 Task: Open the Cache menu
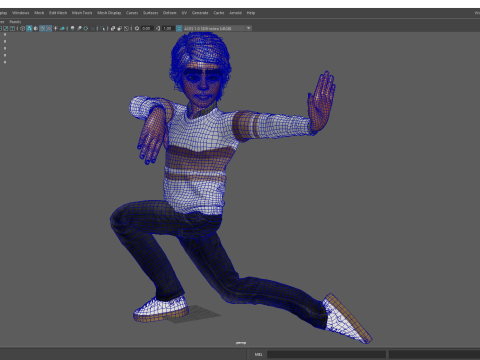coord(219,13)
